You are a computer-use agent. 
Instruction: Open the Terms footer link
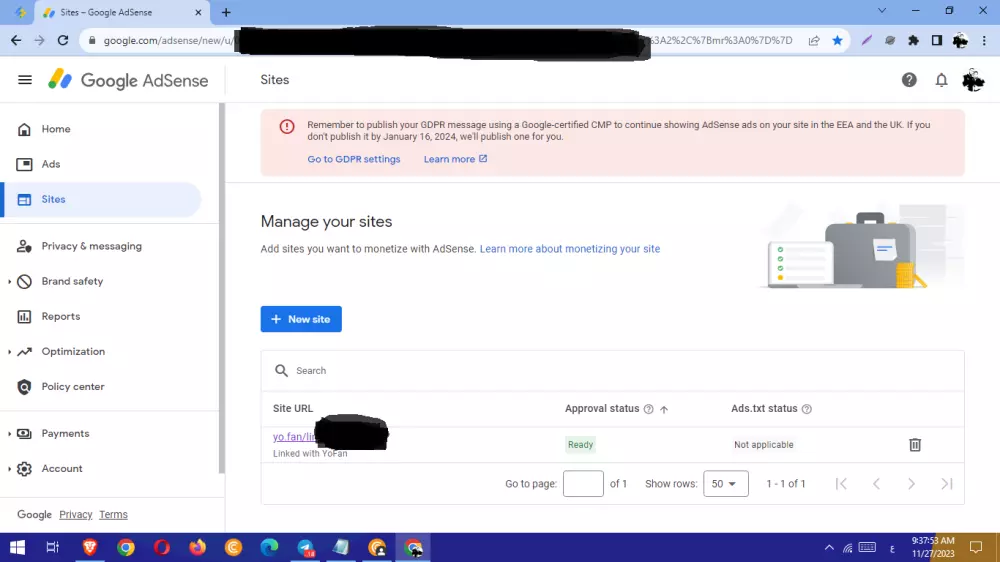click(x=114, y=515)
